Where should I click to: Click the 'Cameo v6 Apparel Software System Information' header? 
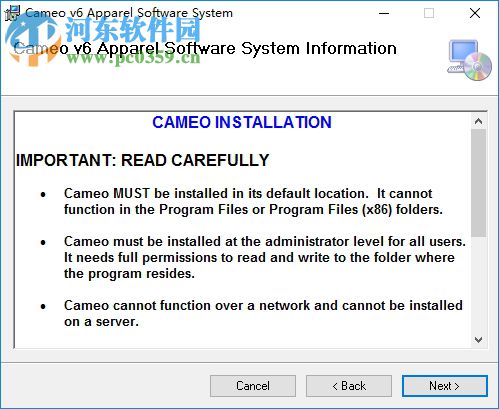coord(205,49)
